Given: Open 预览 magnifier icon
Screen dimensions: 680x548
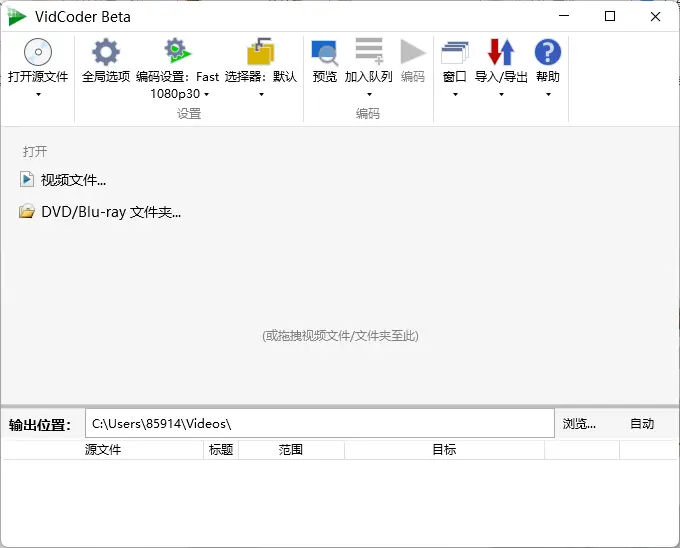Looking at the screenshot, I should coord(325,52).
